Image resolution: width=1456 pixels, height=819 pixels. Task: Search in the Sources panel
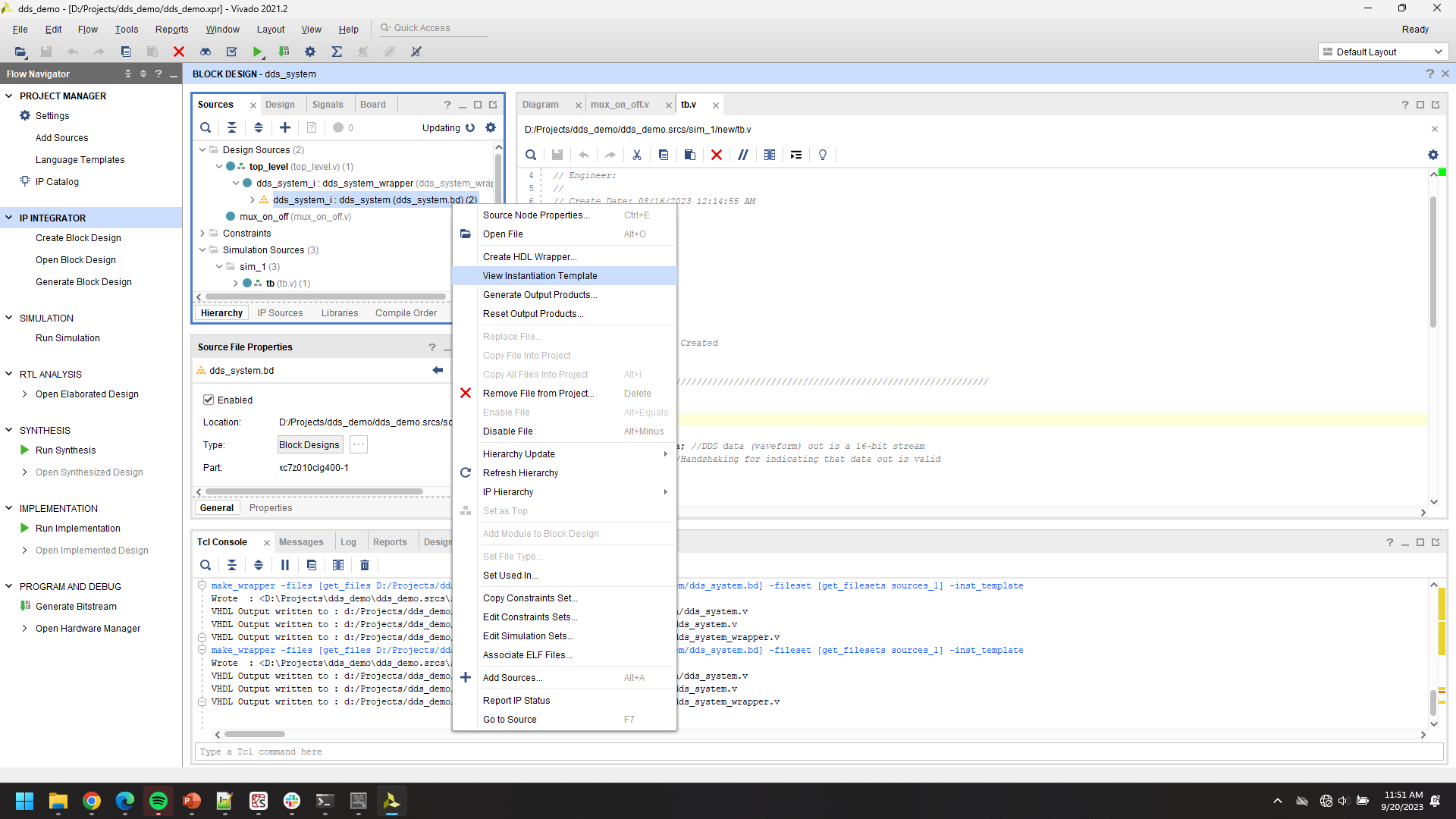point(206,127)
